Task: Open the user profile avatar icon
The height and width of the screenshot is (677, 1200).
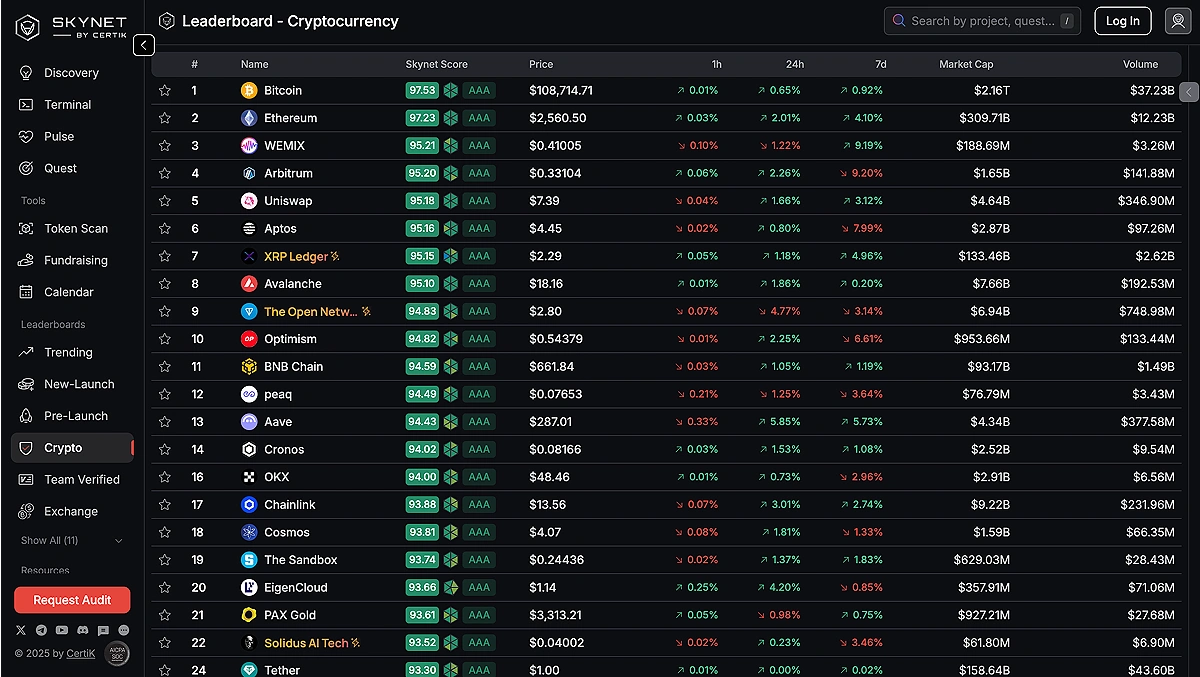Action: [1178, 21]
